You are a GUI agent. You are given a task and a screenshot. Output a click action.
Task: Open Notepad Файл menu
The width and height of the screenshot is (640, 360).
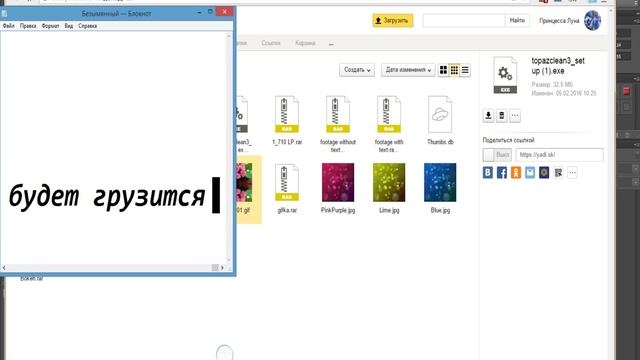tap(9, 26)
